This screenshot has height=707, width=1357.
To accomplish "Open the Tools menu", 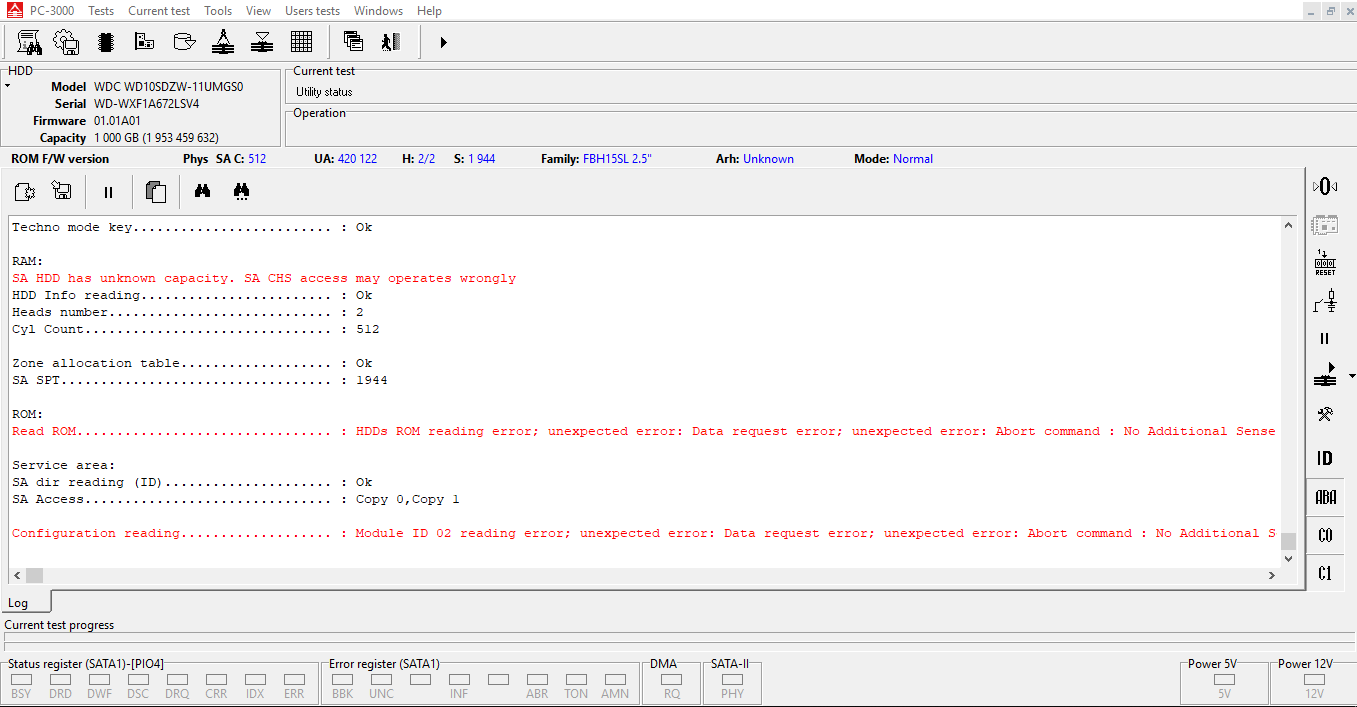I will 218,11.
